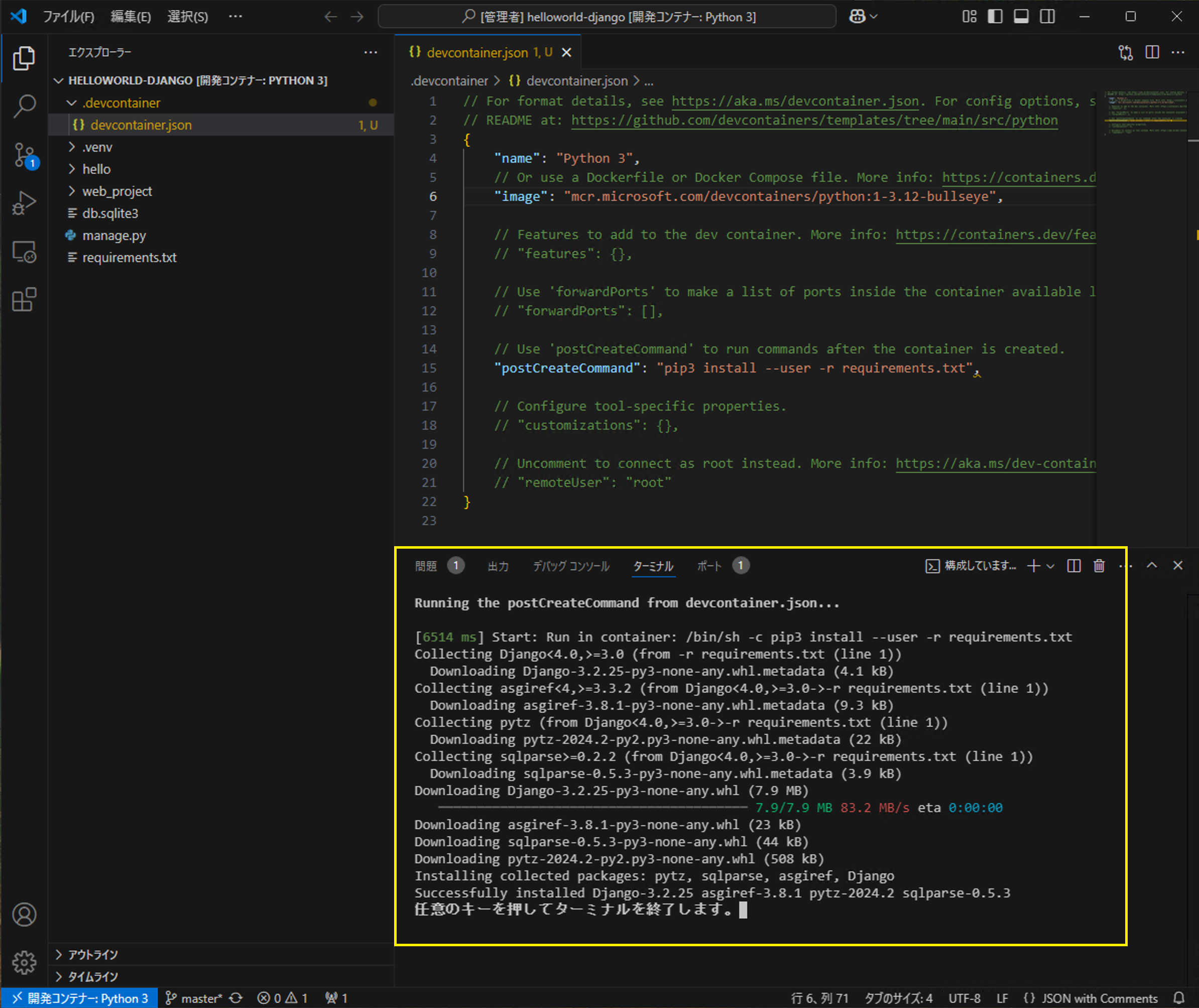Open Explorer more actions ellipsis
1199x1008 pixels.
(x=371, y=53)
